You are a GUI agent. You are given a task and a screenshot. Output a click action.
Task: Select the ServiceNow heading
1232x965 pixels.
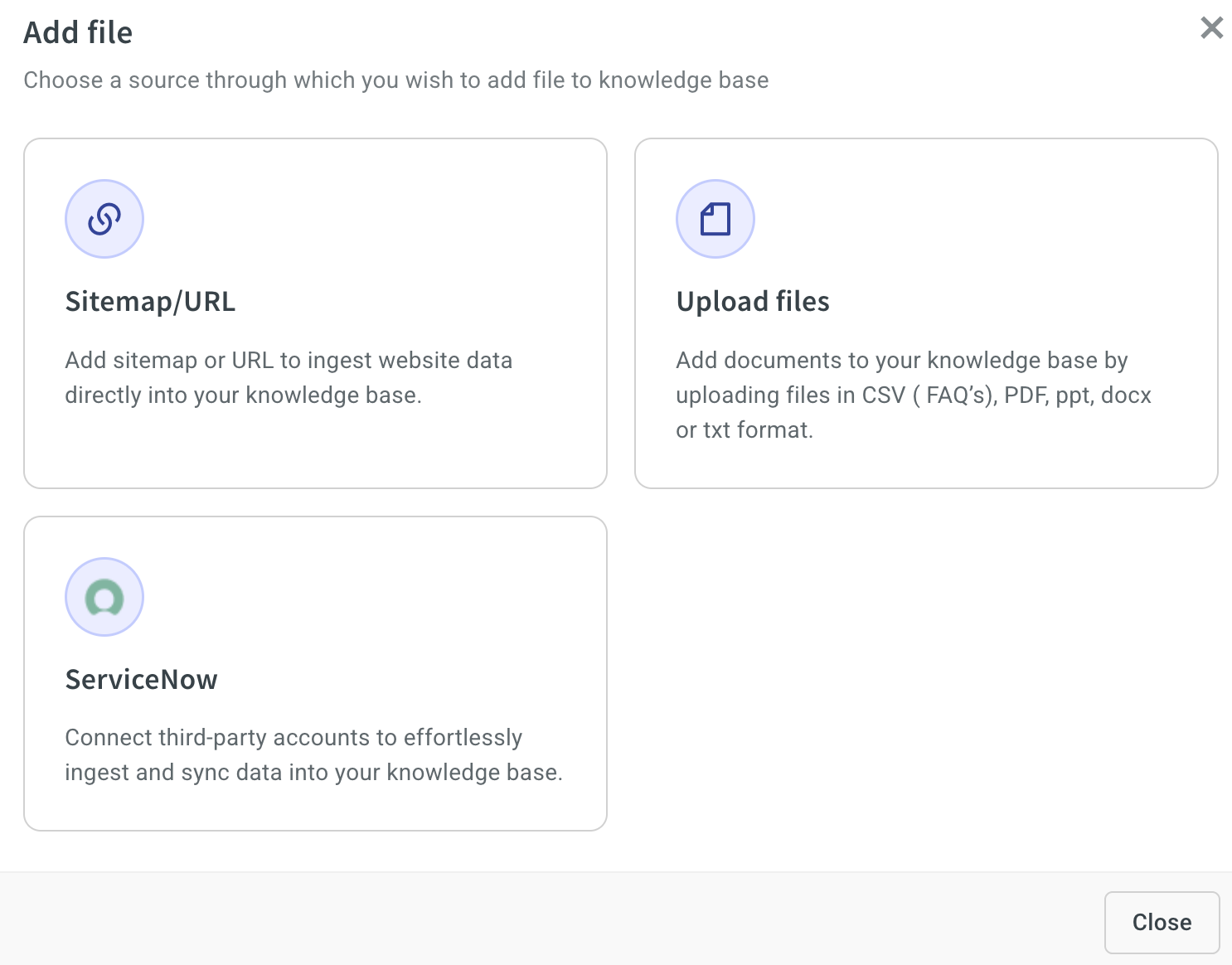click(141, 680)
